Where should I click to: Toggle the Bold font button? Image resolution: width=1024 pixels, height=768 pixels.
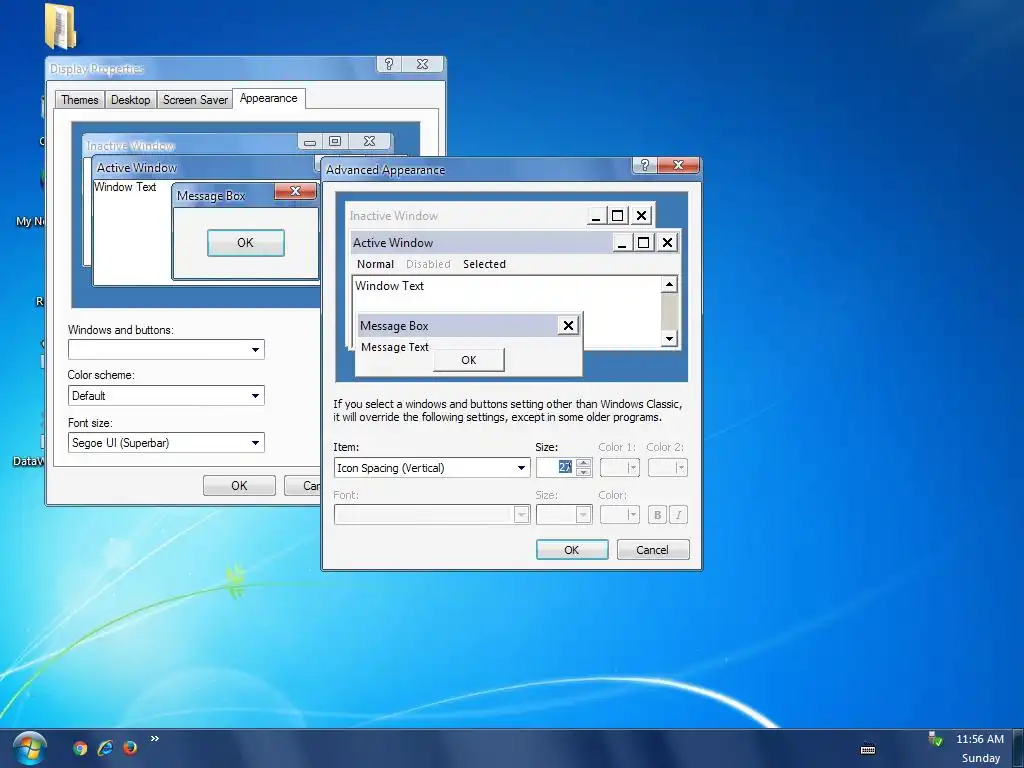pos(658,515)
